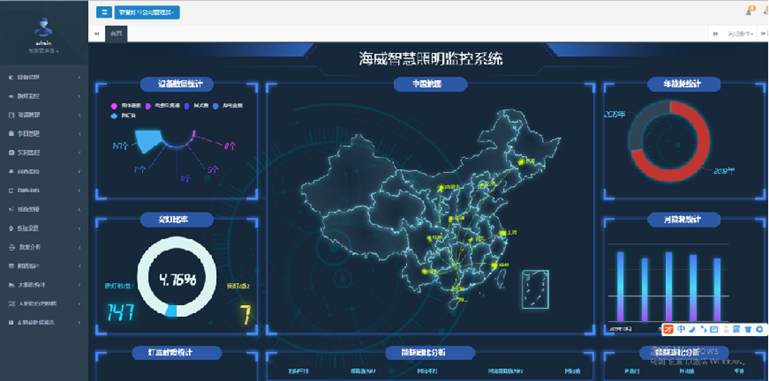Click the icon beside 数据分析 in sidebar
Screen dimensions: 769x381
11,247
